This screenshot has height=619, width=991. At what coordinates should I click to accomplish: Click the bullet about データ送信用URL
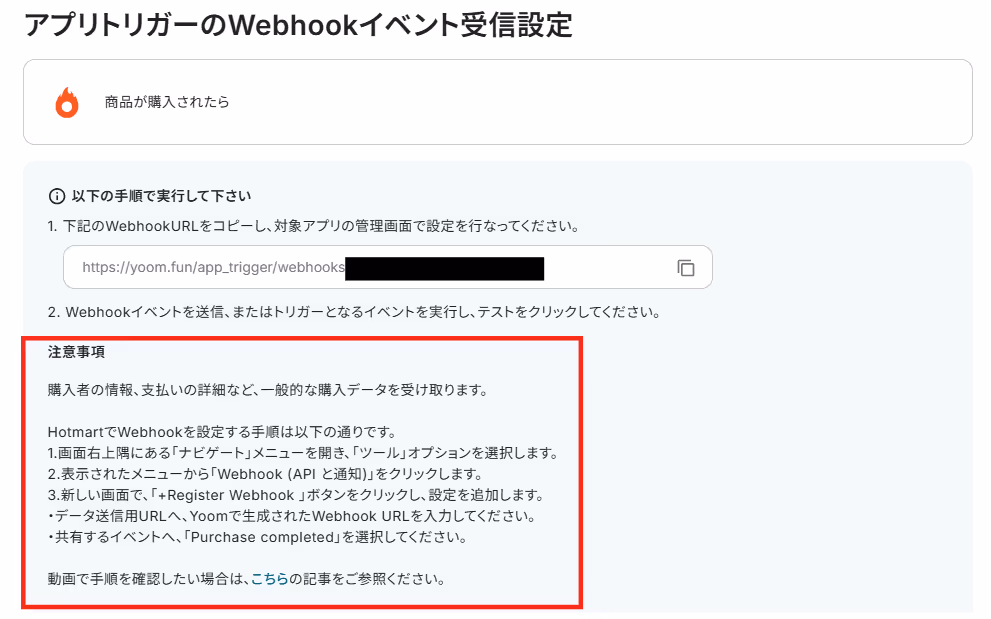[x=292, y=516]
